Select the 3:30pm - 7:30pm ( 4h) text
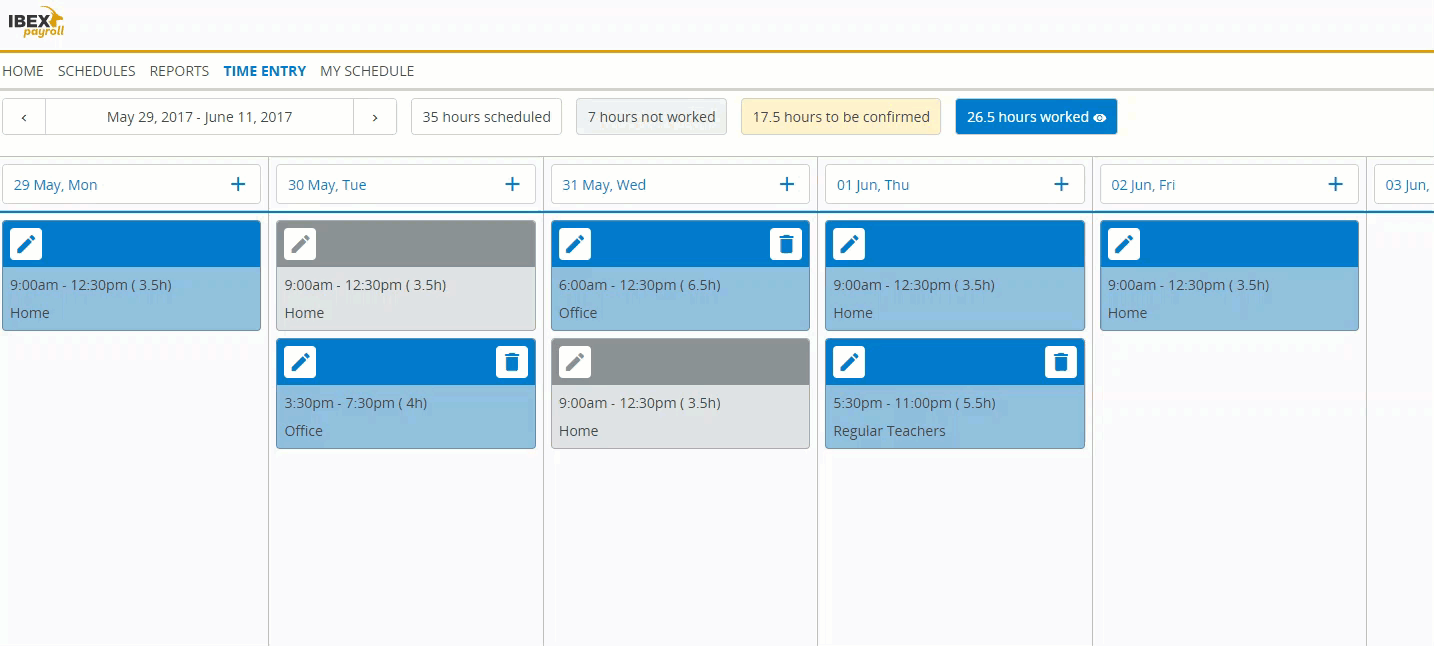The height and width of the screenshot is (646, 1434). [x=356, y=403]
